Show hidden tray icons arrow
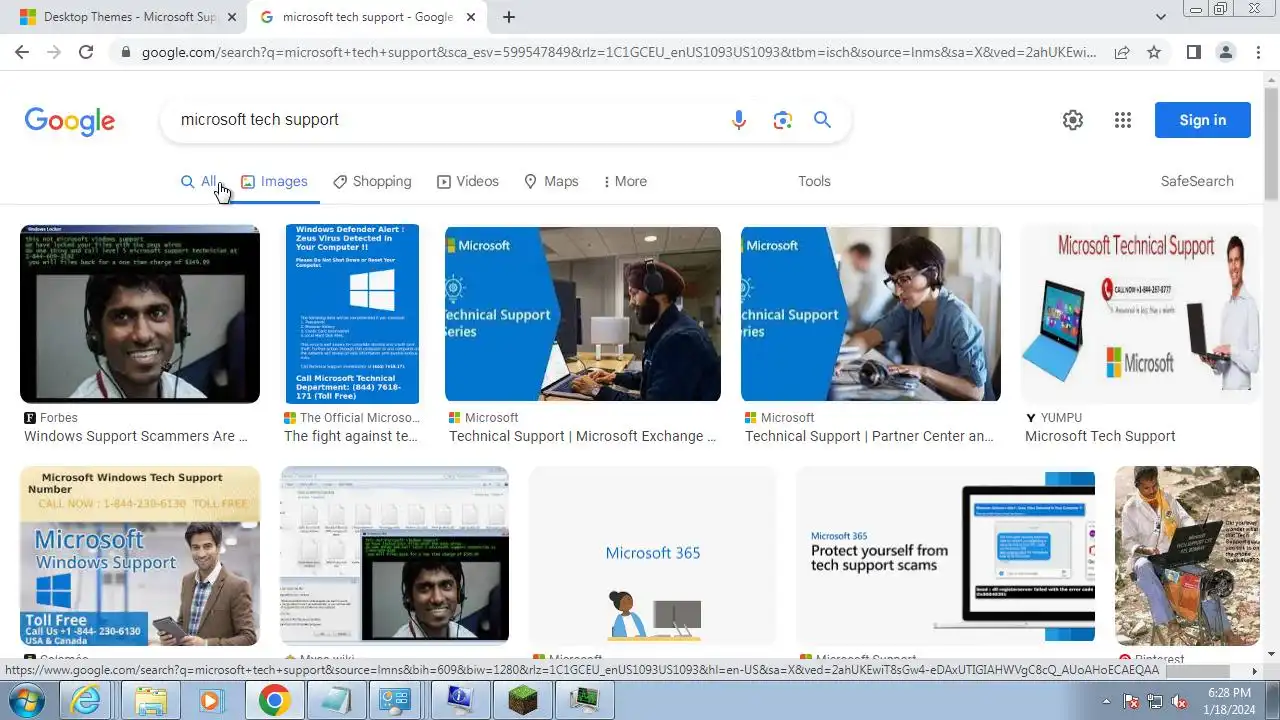 point(1107,701)
